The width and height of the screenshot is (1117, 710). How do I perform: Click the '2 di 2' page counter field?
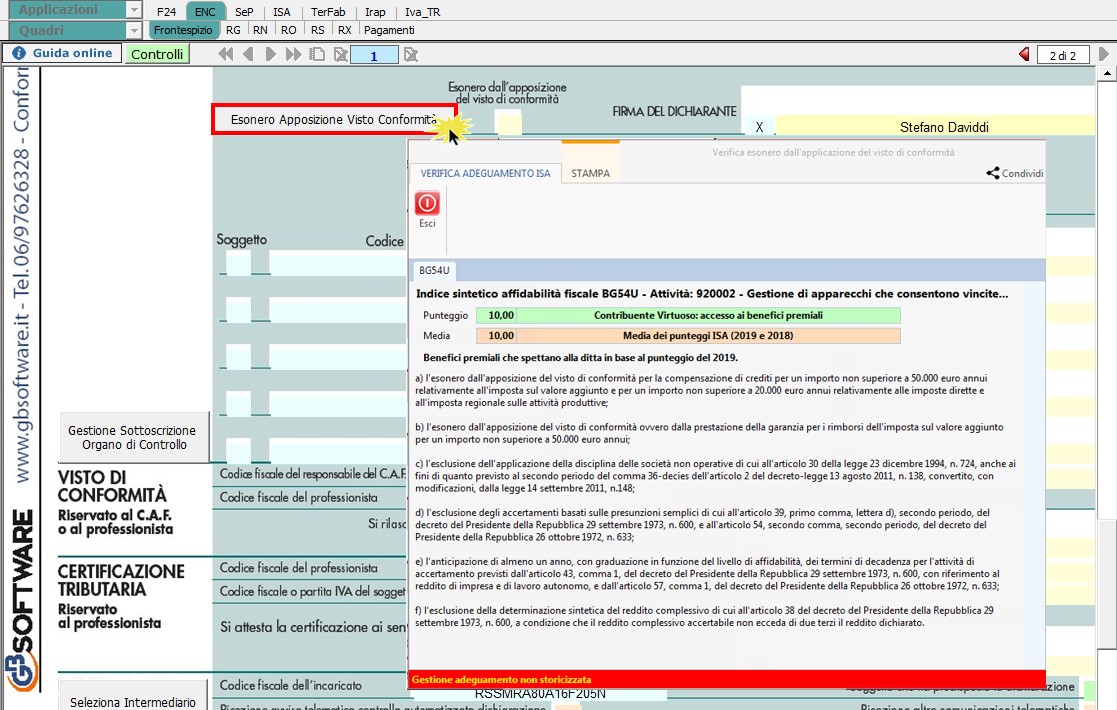(x=1063, y=55)
